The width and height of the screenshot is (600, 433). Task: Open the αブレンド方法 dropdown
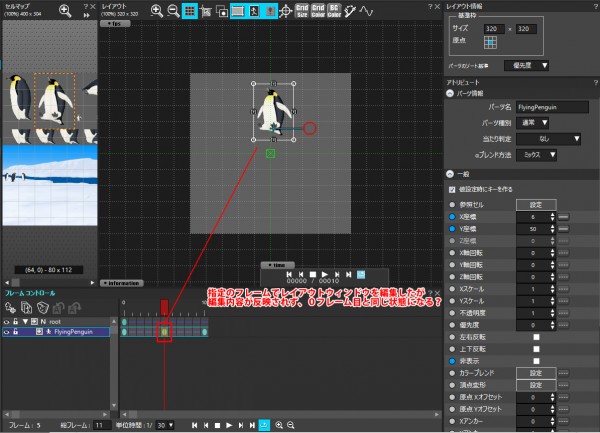536,155
